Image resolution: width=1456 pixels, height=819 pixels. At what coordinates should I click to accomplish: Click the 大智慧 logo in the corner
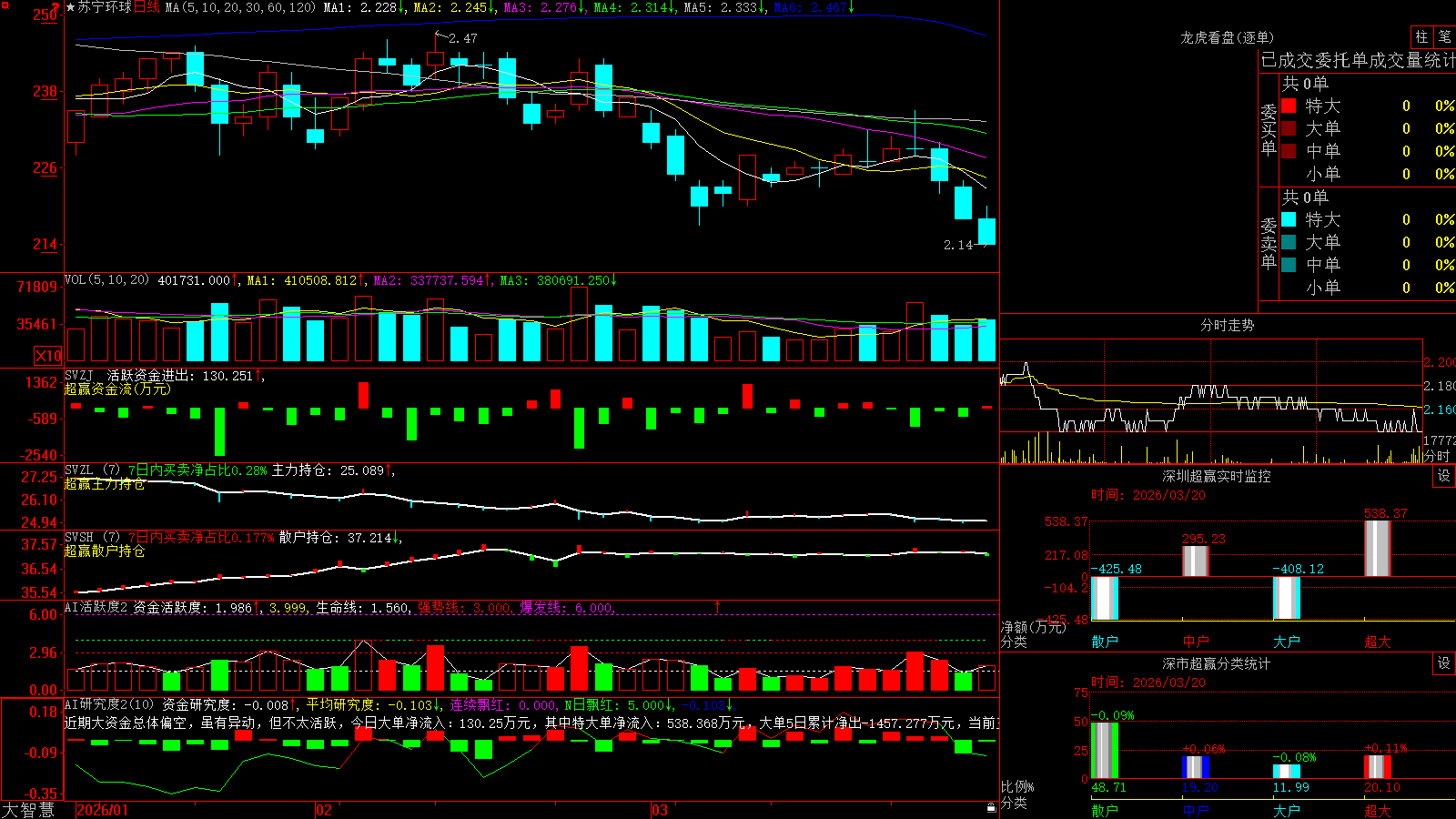(28, 810)
